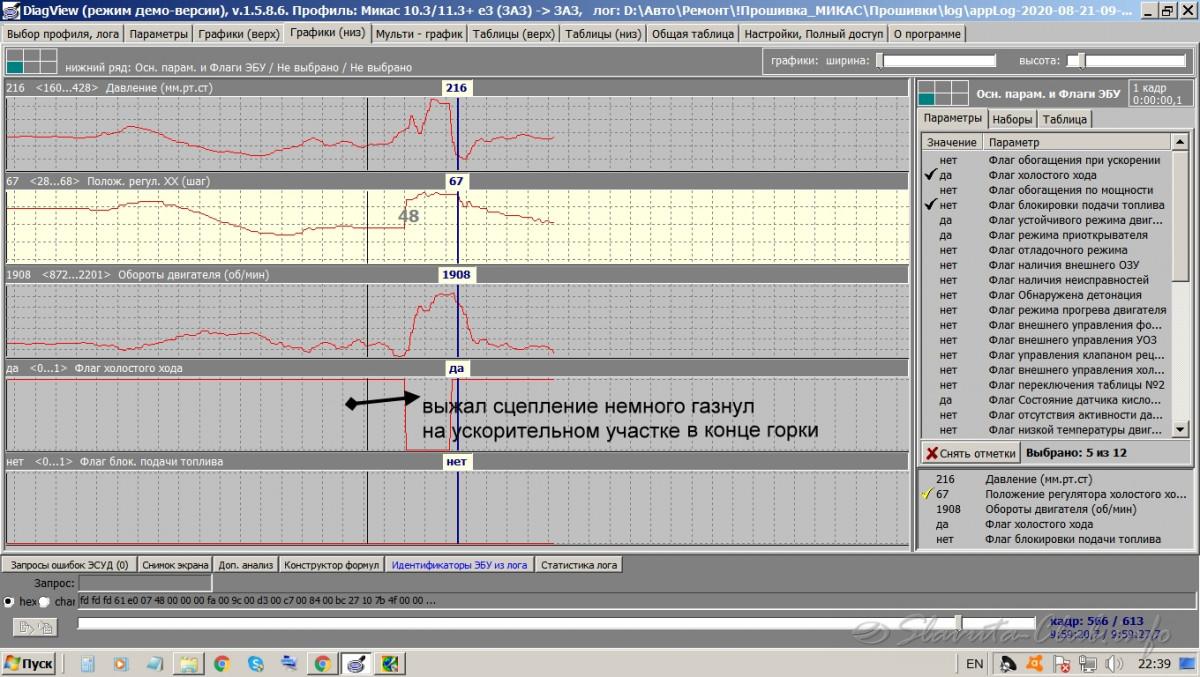Screen dimensions: 1200x677
Task: Click the graph ширина slider
Action: click(x=936, y=61)
